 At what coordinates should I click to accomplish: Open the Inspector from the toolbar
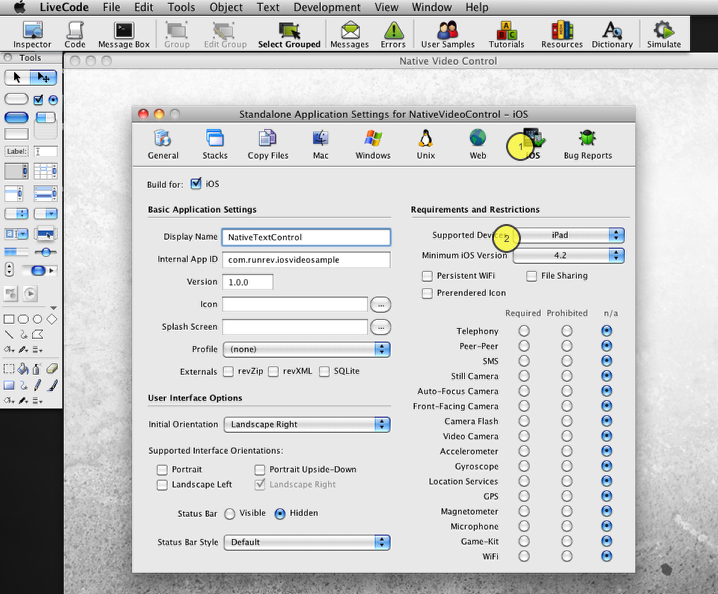(32, 35)
